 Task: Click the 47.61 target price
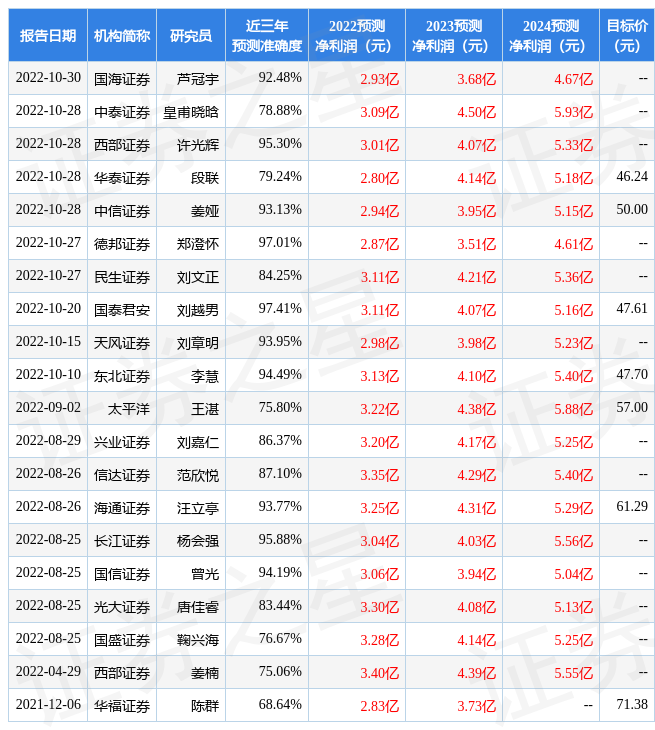632,309
